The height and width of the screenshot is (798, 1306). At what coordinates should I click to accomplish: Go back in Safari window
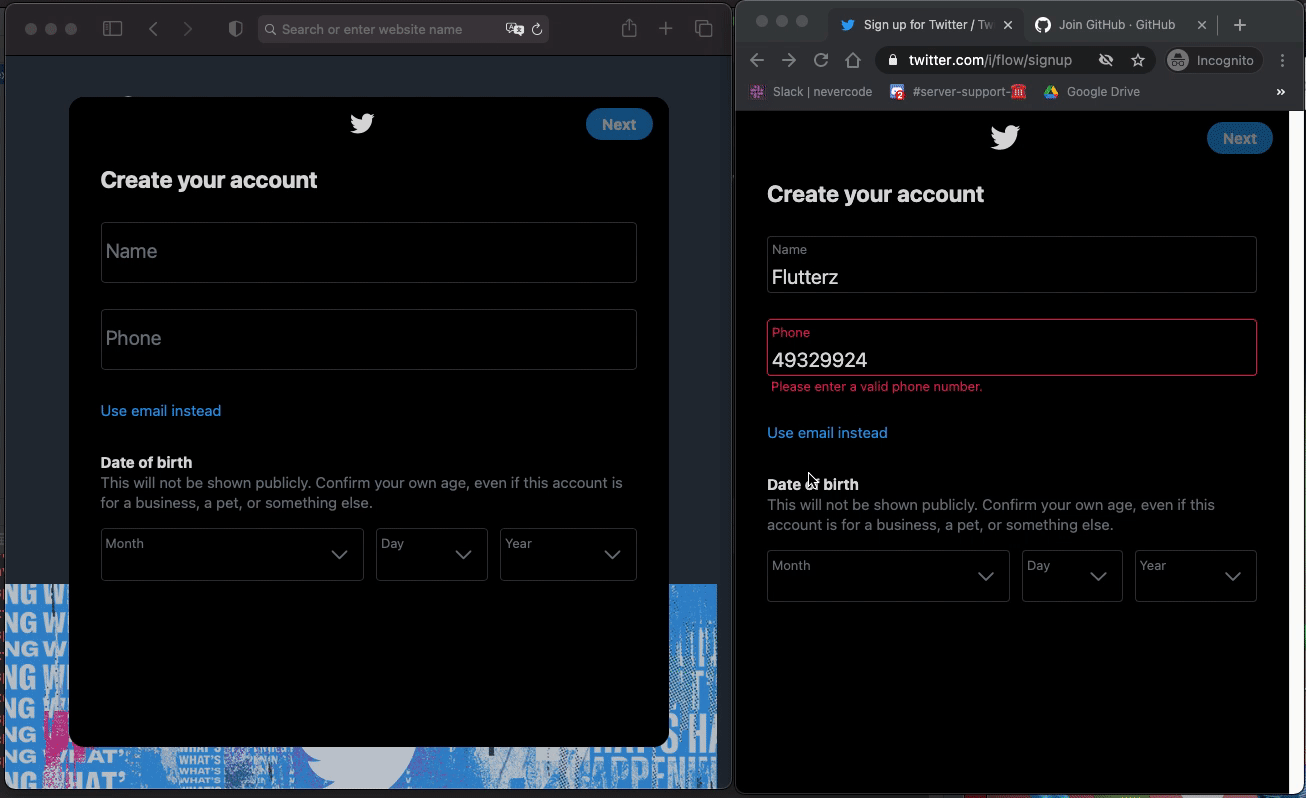(153, 29)
